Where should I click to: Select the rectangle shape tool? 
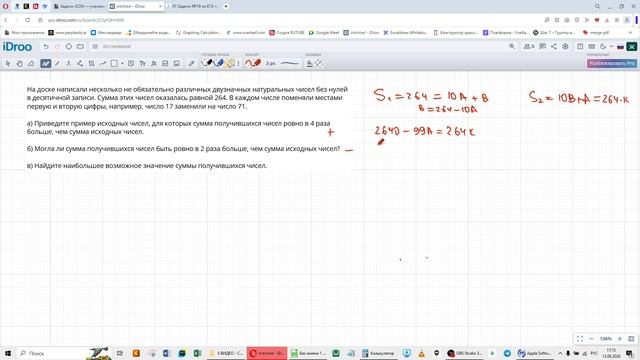114,64
